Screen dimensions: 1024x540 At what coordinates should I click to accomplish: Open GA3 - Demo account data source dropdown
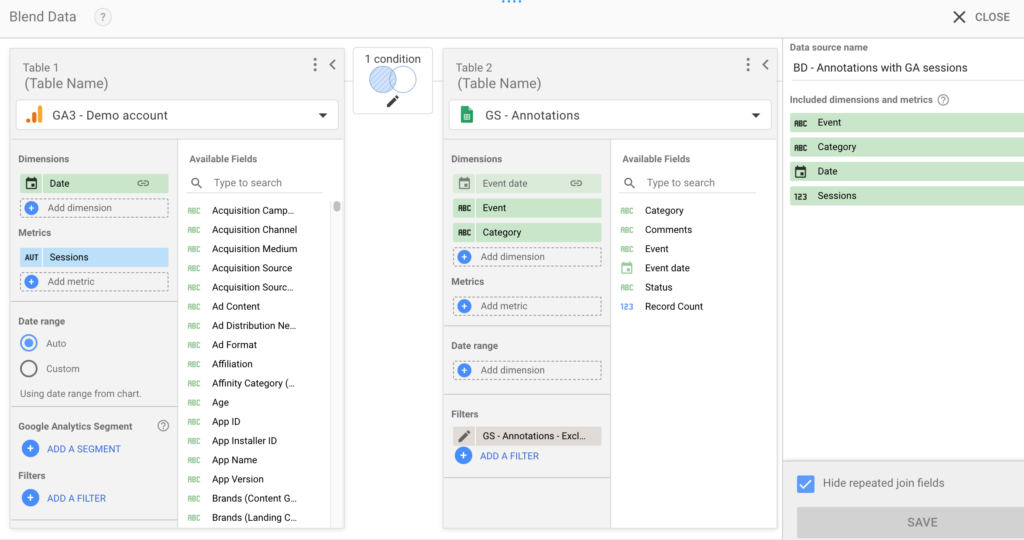[x=177, y=116]
